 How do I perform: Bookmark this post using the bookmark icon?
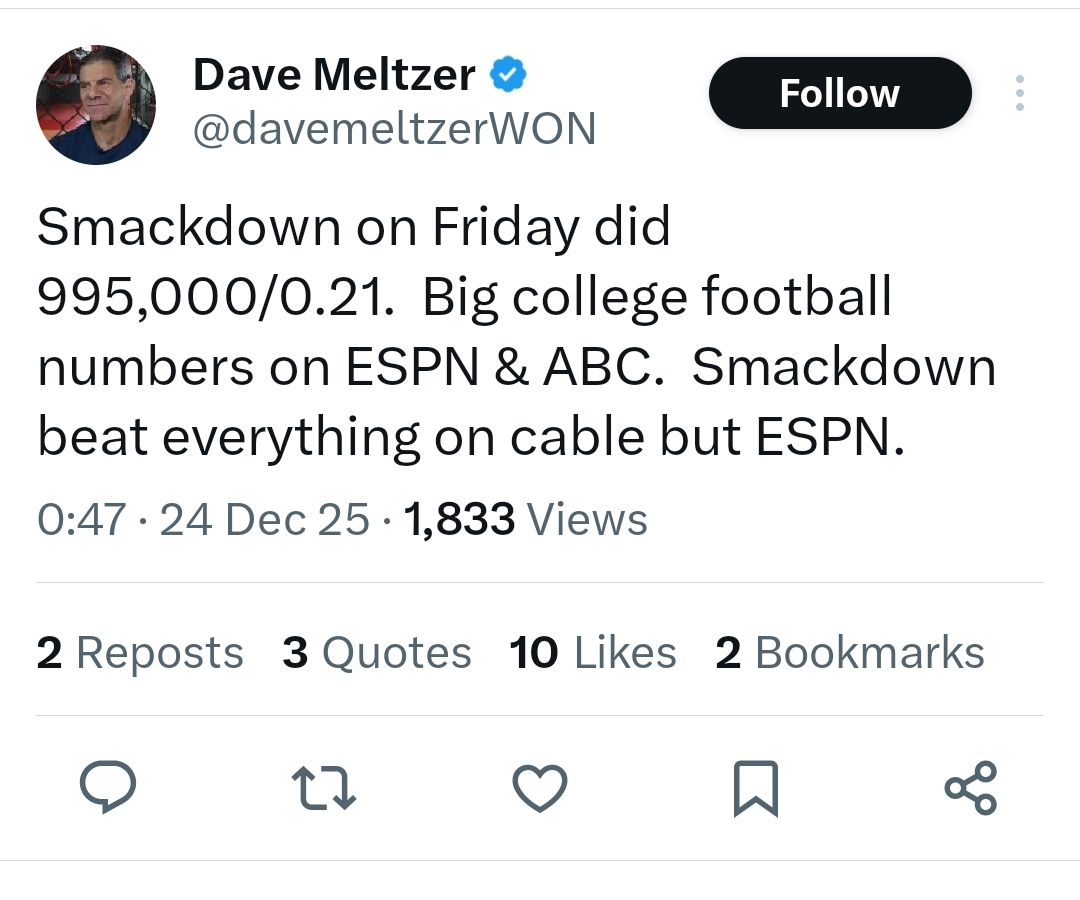[756, 788]
